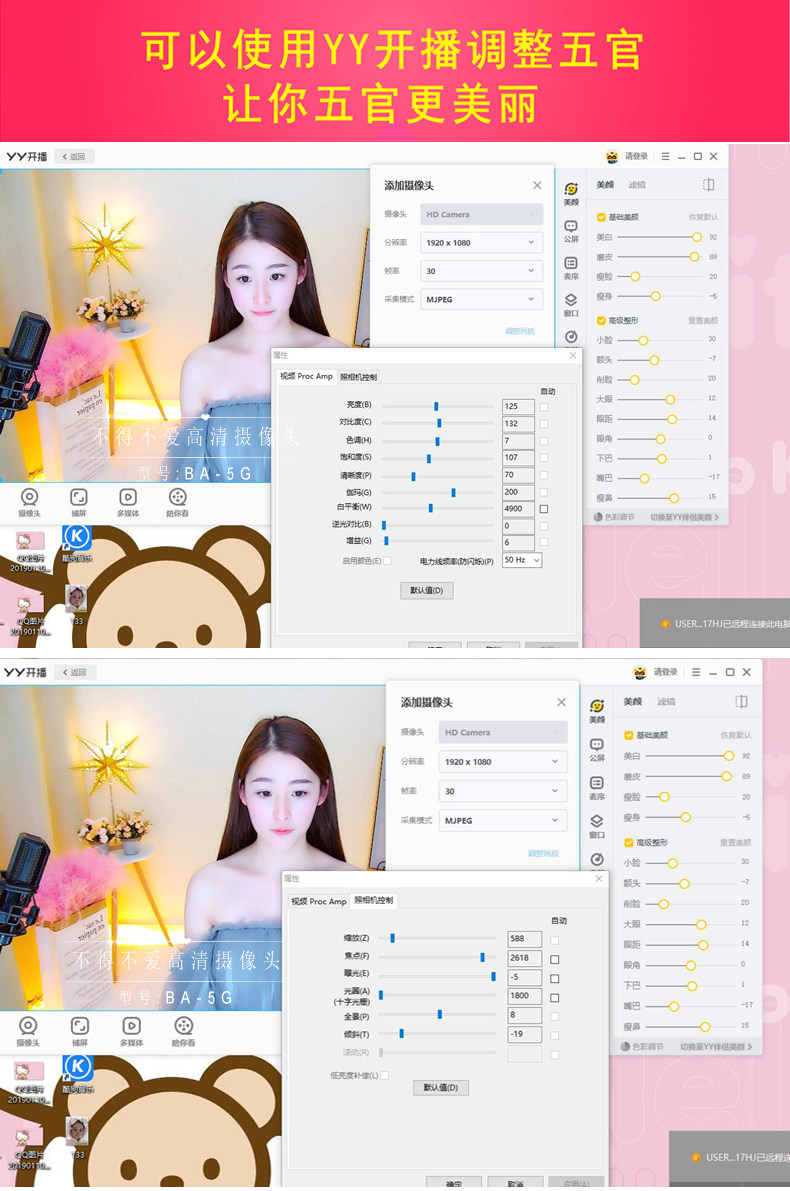
Task: Open 摄像头 HD Camera dropdown in lower dialog
Action: pyautogui.click(x=503, y=732)
